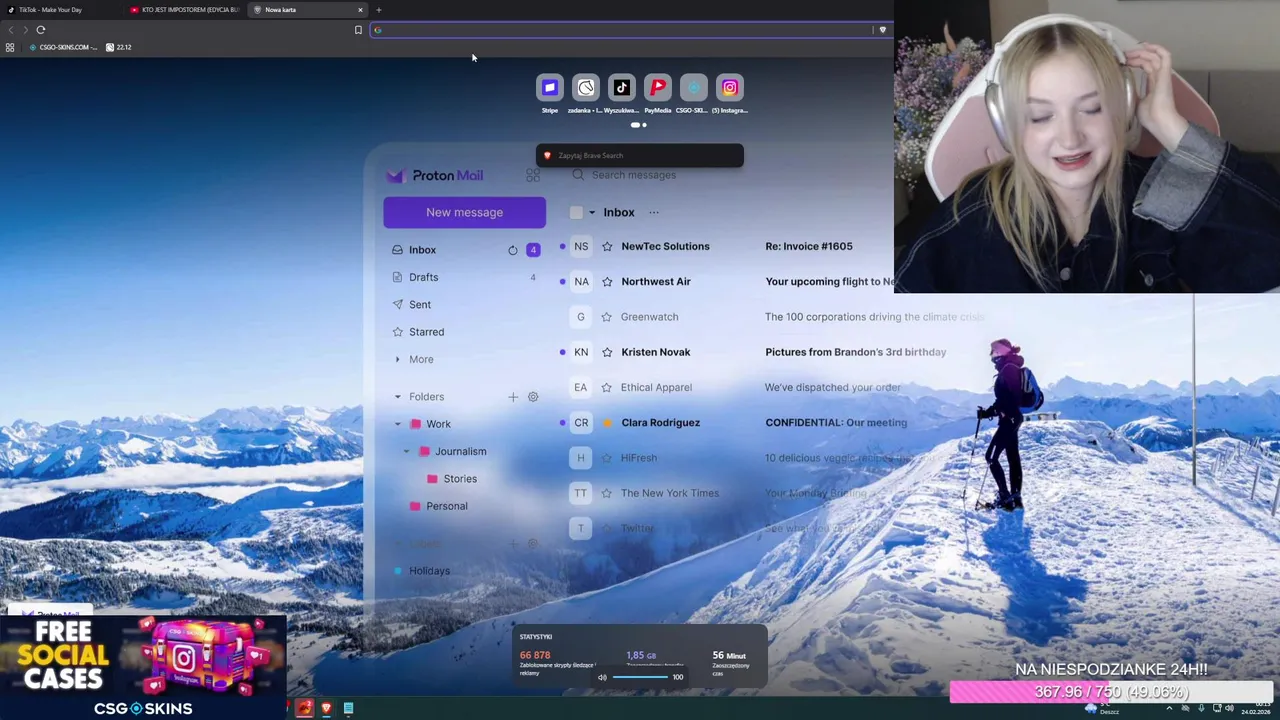The width and height of the screenshot is (1280, 720).
Task: Open the apps grid in bookmarks bar
Action: tap(10, 47)
